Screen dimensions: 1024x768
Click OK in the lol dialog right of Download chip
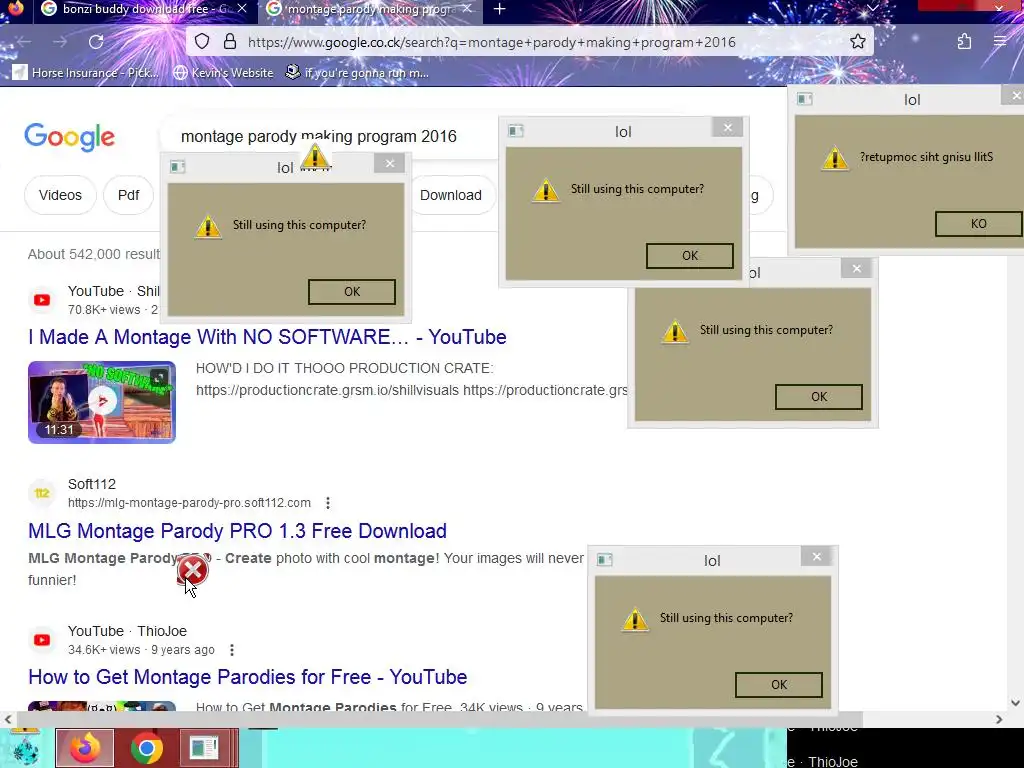point(690,256)
